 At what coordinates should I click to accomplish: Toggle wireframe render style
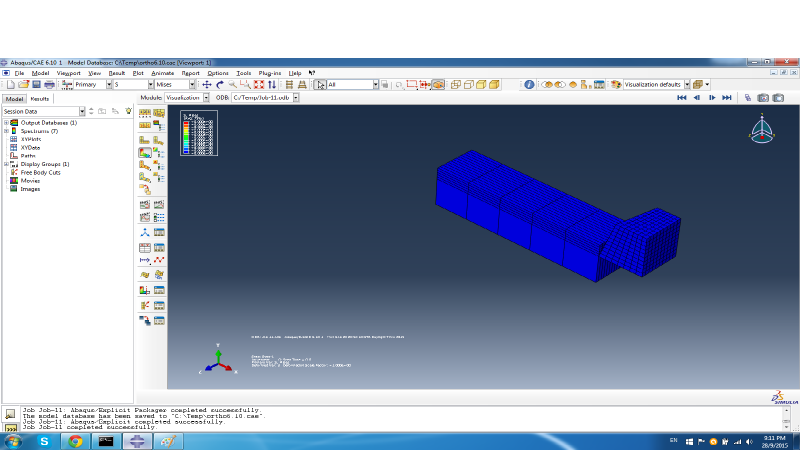click(456, 85)
